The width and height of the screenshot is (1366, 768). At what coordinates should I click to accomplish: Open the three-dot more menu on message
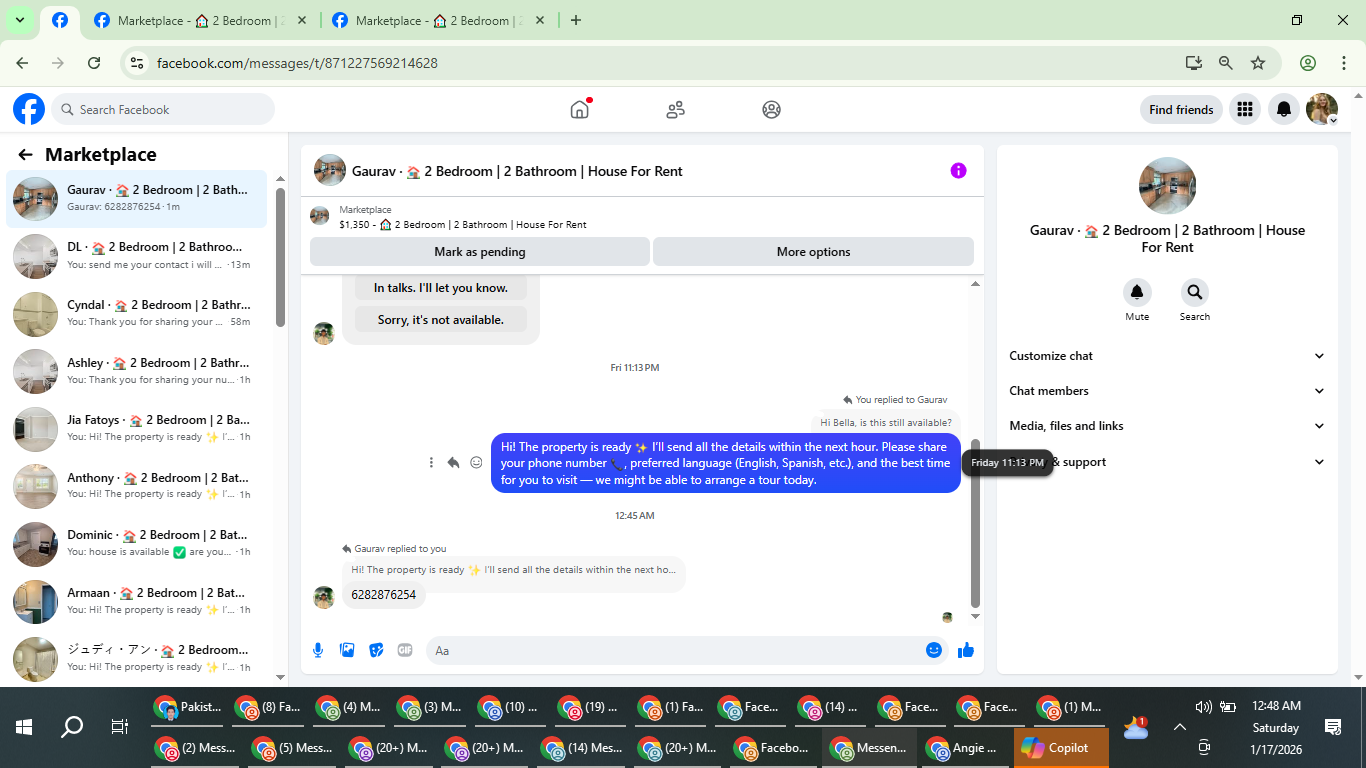(x=431, y=462)
